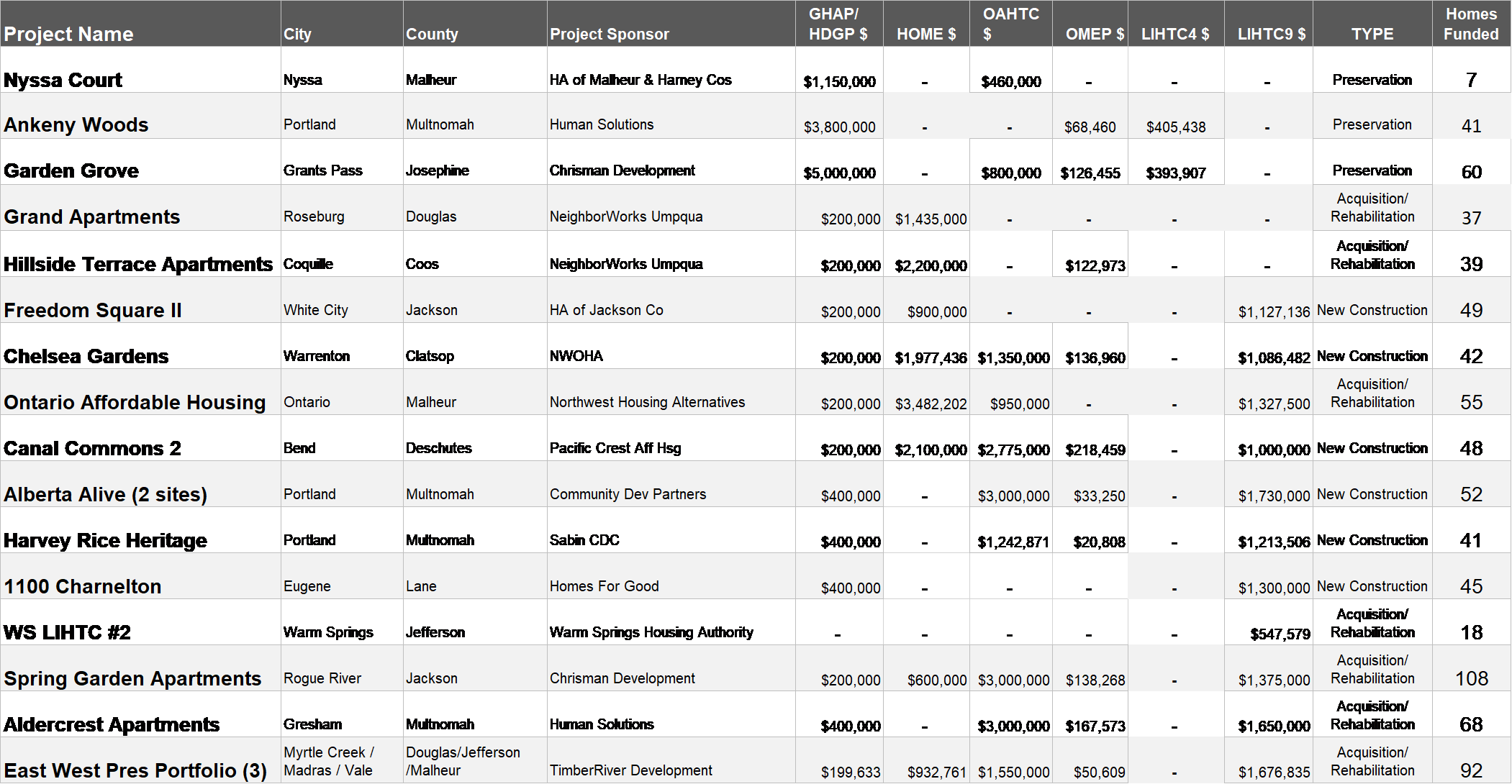Click the NeighborWorks Umpqua sponsor cell
The height and width of the screenshot is (784, 1512).
tap(626, 216)
